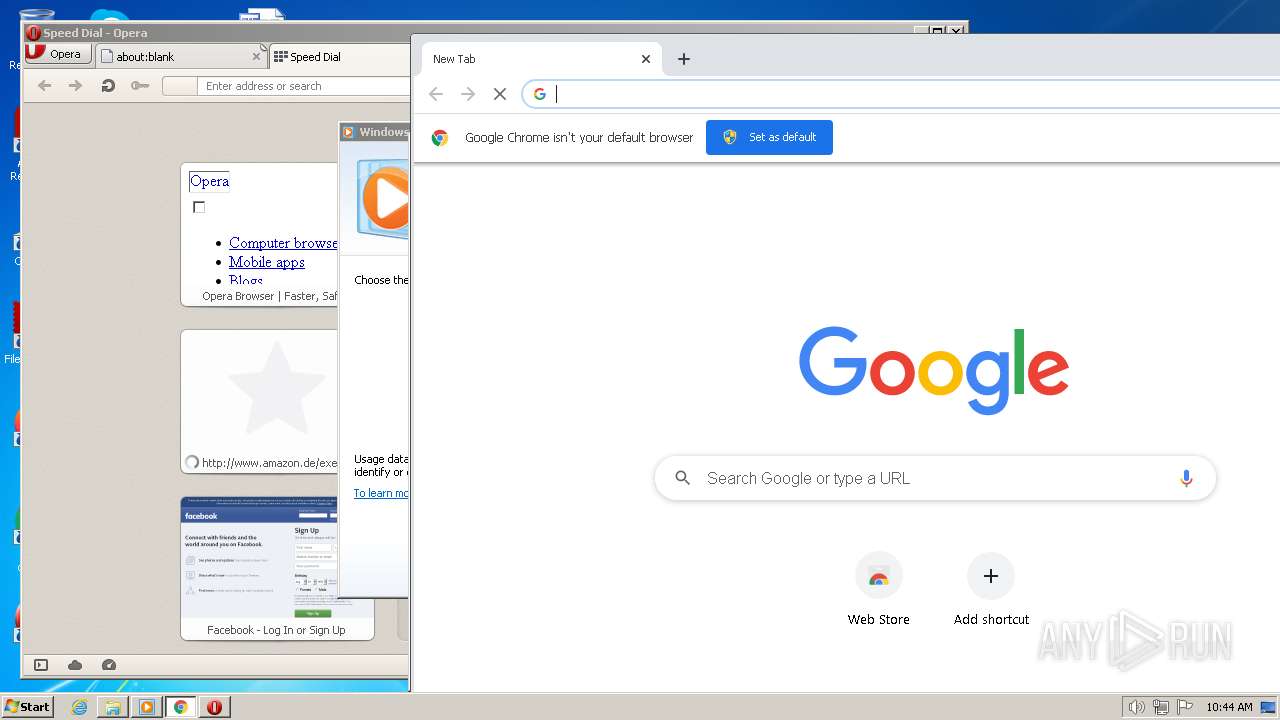Close the about:blank tab in Opera

(256, 57)
